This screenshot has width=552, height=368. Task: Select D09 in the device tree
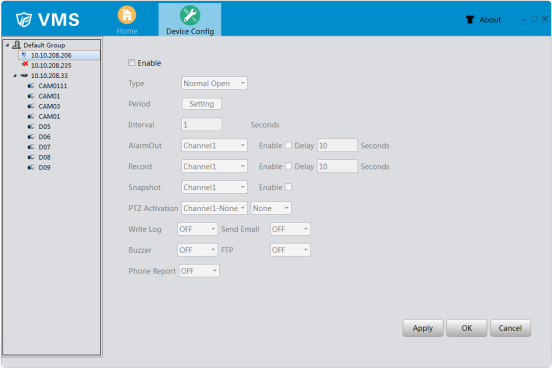[x=44, y=168]
